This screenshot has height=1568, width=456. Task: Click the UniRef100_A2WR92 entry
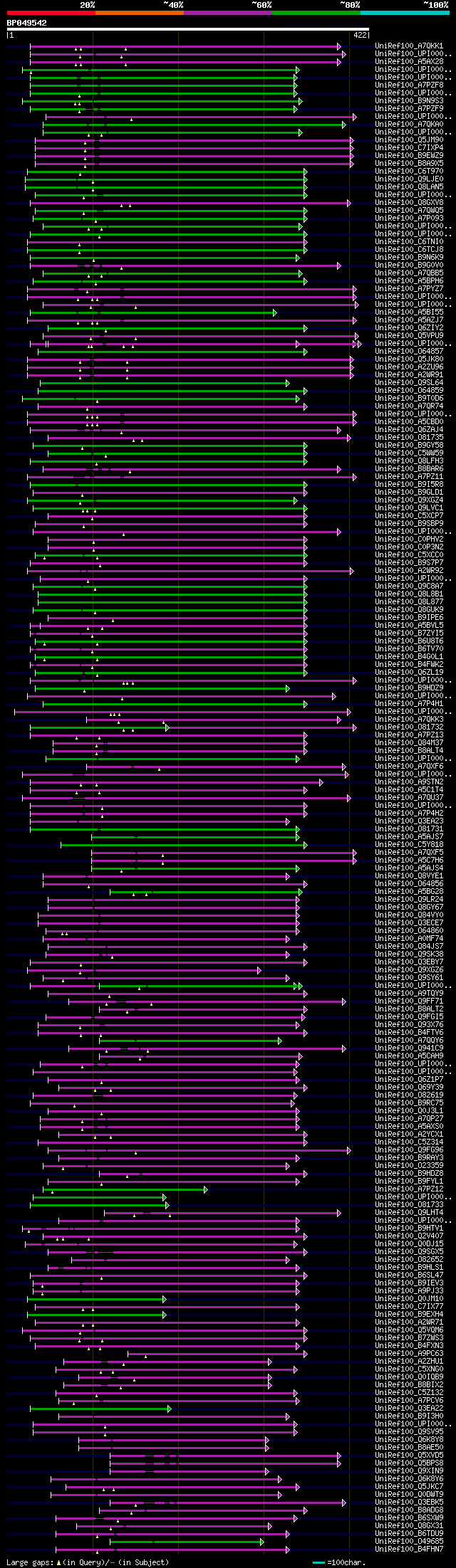[x=409, y=571]
